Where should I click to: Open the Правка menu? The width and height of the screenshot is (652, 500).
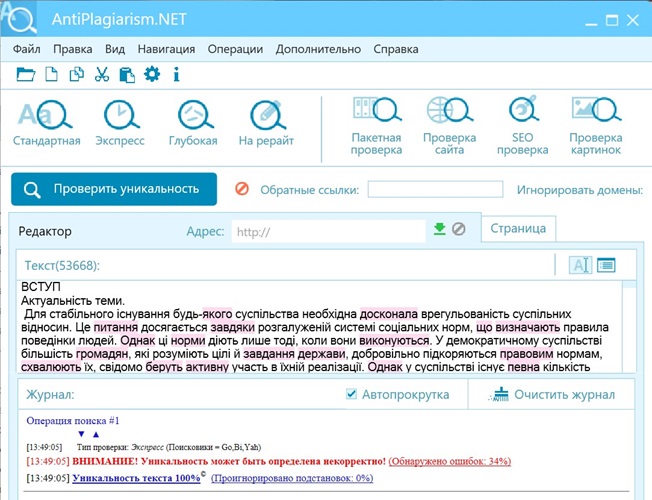click(73, 49)
